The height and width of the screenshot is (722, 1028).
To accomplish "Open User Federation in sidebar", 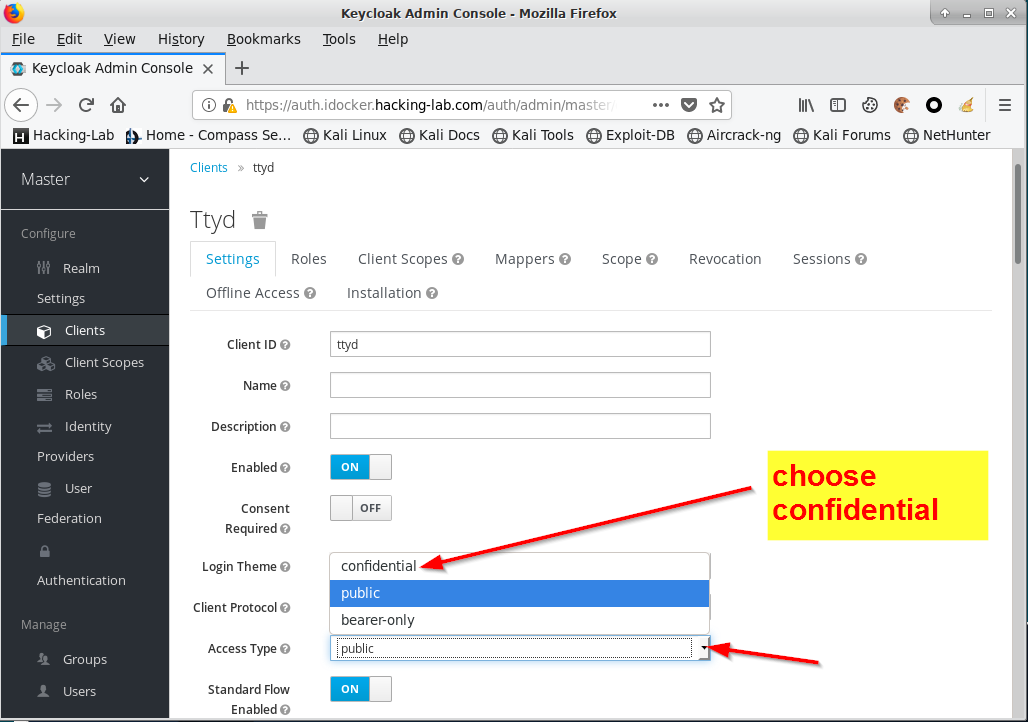I will click(x=85, y=504).
